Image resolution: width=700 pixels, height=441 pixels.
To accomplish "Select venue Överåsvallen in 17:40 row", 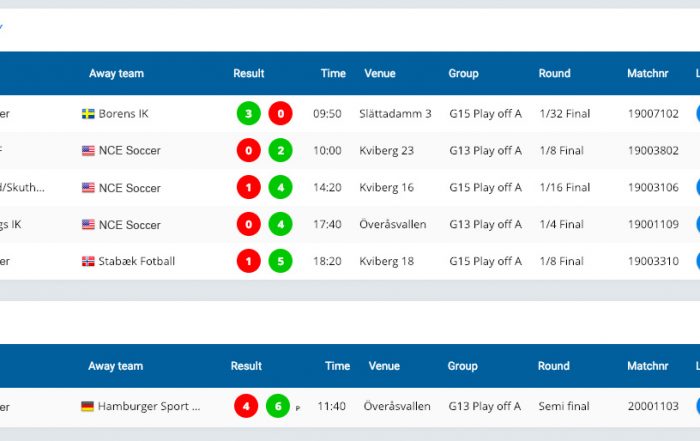I will coord(393,224).
